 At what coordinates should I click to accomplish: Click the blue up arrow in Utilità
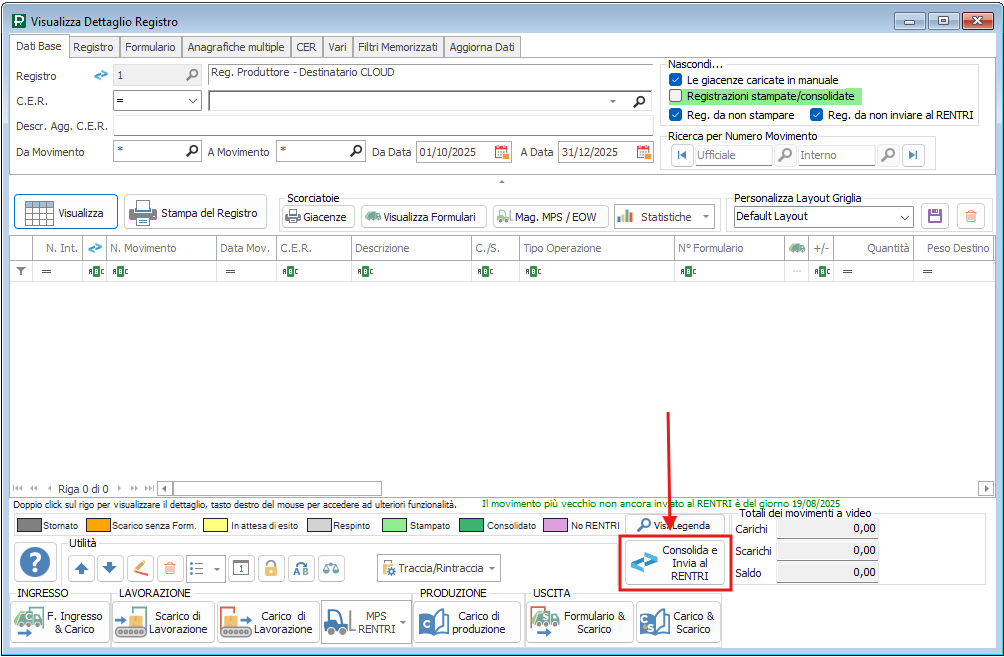pos(82,568)
